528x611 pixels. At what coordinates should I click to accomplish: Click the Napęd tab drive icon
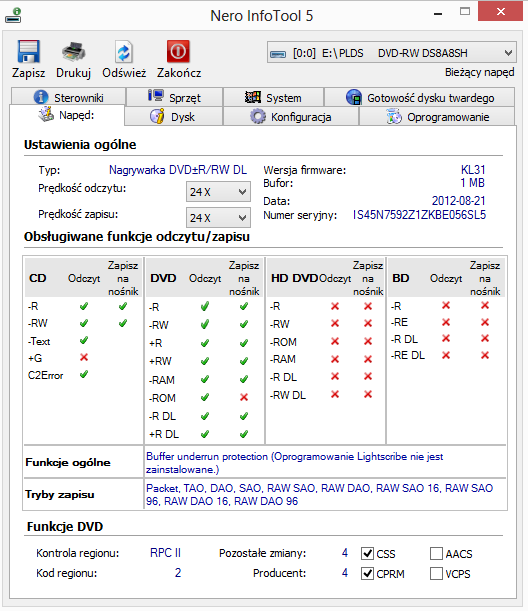point(46,114)
